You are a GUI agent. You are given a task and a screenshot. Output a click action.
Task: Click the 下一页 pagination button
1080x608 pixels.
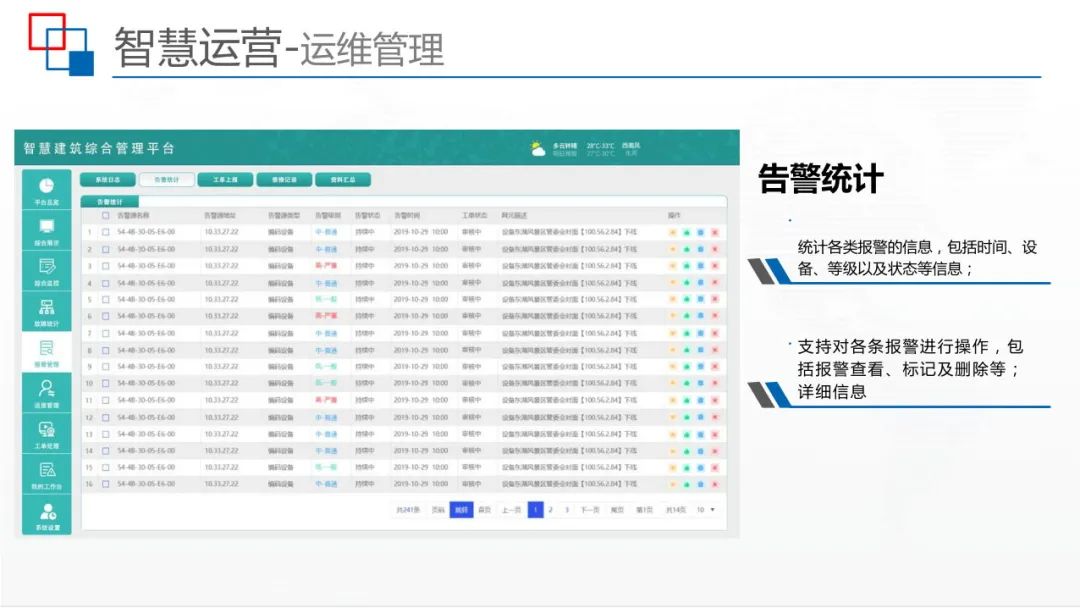tap(591, 508)
